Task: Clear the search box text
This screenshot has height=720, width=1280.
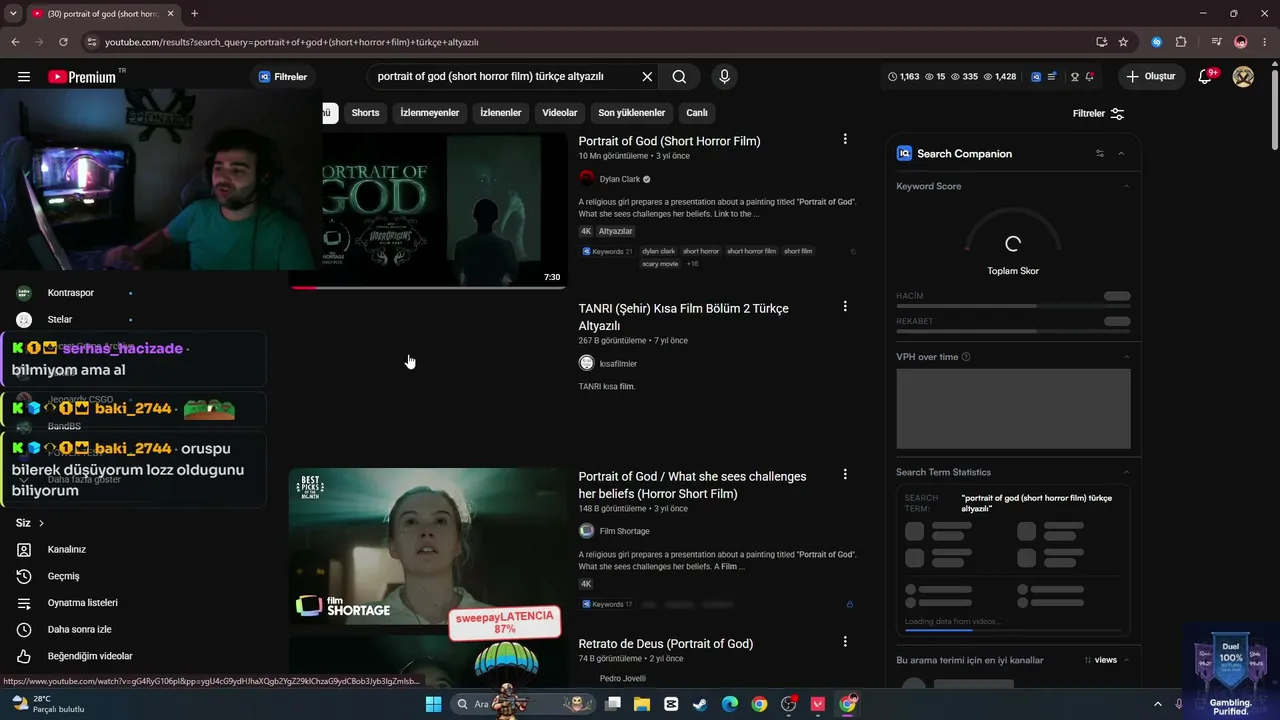Action: (647, 77)
